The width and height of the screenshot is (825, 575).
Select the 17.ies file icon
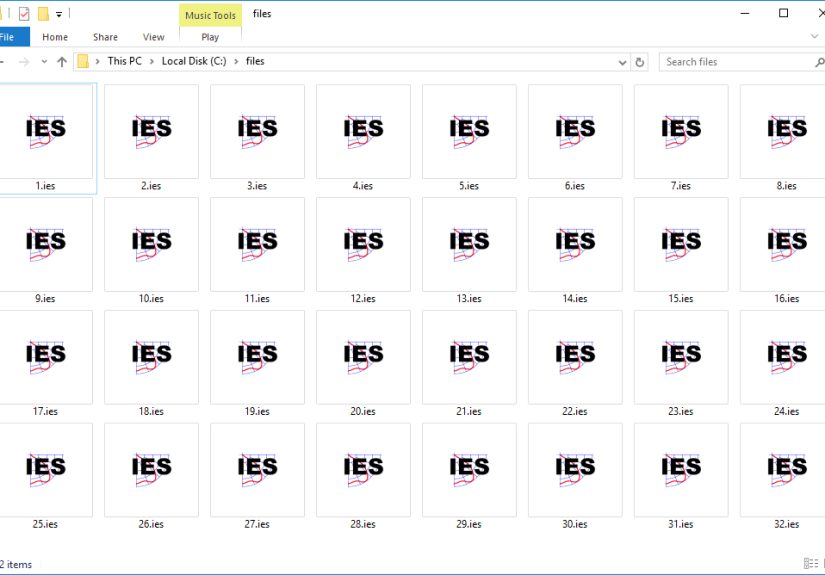coord(46,357)
